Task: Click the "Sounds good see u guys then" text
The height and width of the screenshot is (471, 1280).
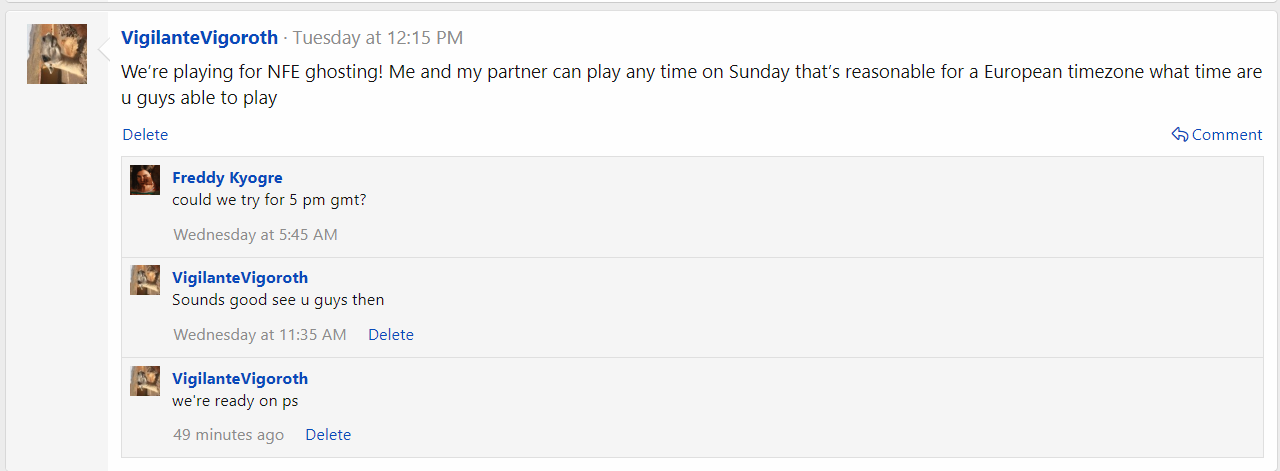Action: click(278, 300)
